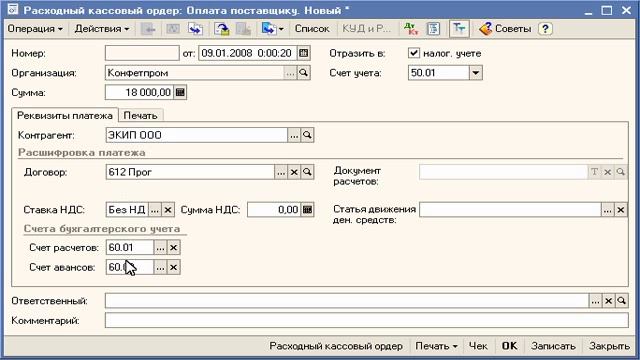The height and width of the screenshot is (360, 640).
Task: Open the magnifier for Ответственный field
Action: click(622, 301)
